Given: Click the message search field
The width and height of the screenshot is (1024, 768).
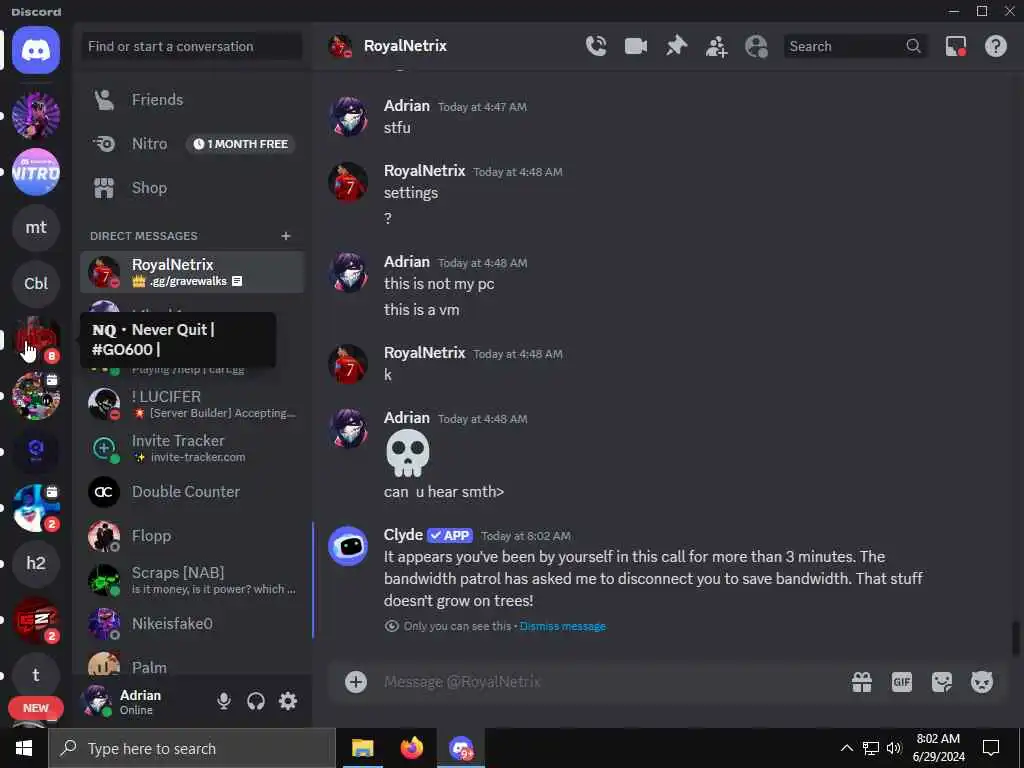Looking at the screenshot, I should (854, 46).
